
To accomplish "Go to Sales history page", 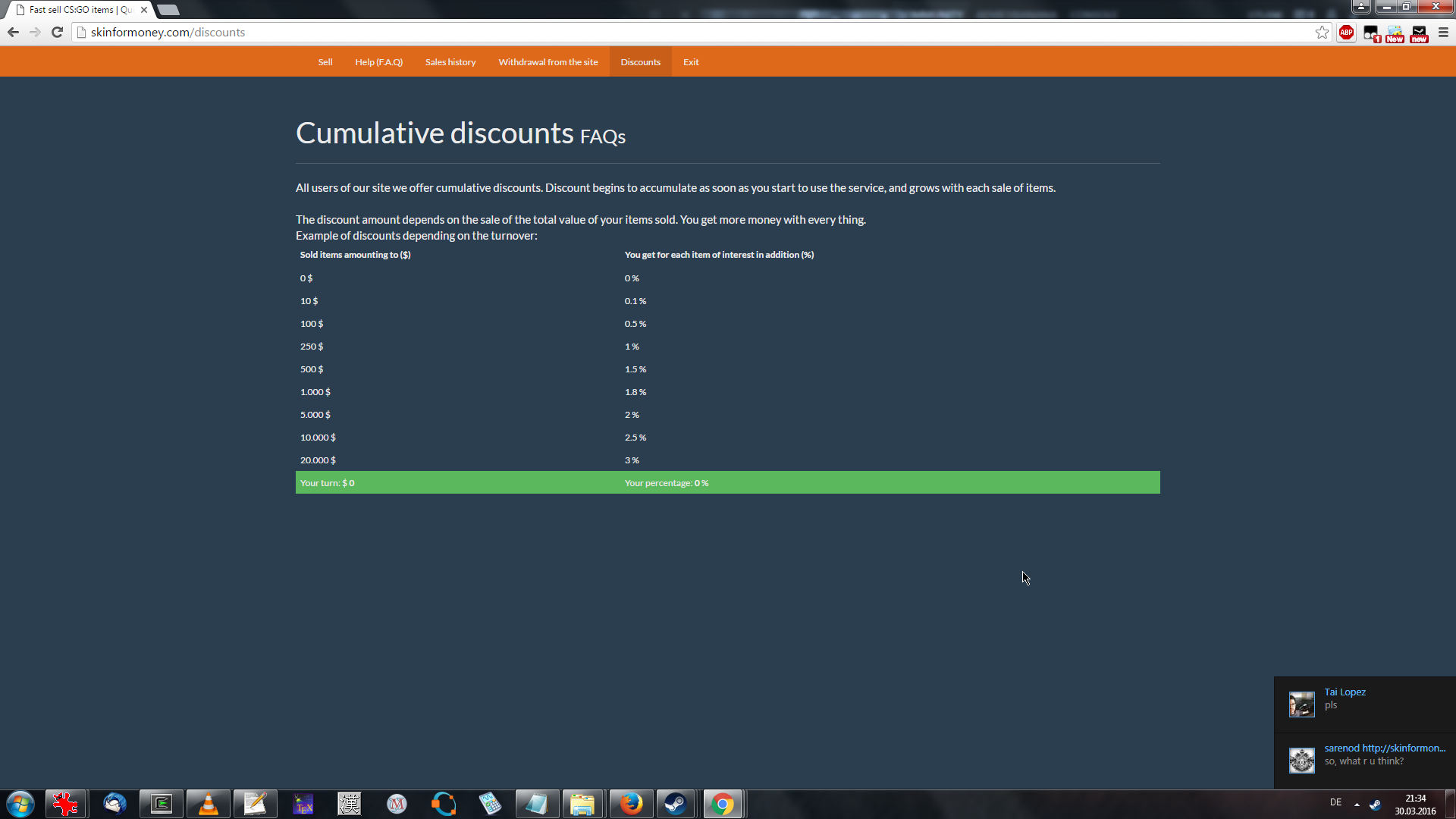I will 450,62.
